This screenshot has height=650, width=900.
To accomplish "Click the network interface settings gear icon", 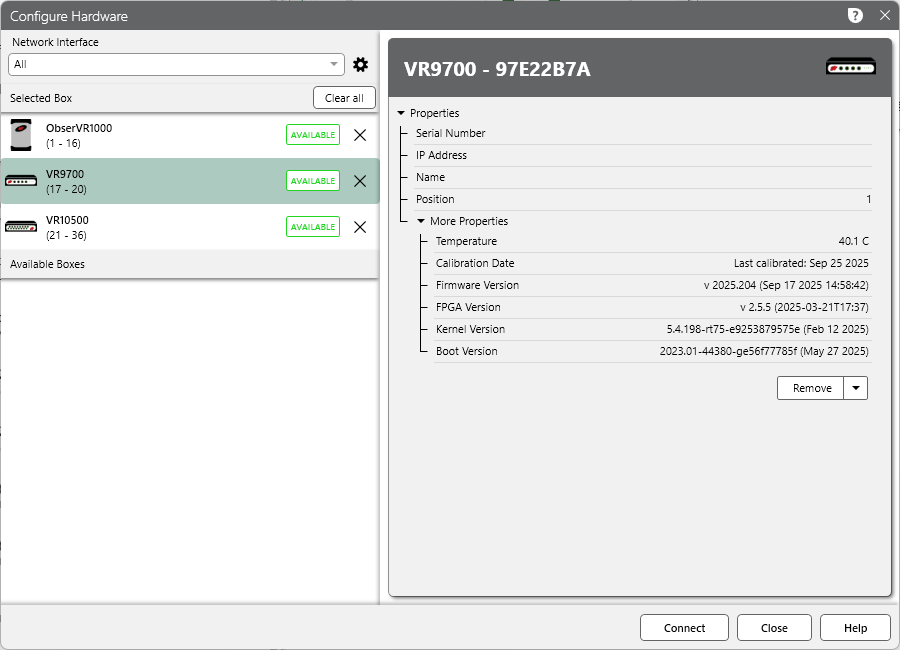I will 361,65.
